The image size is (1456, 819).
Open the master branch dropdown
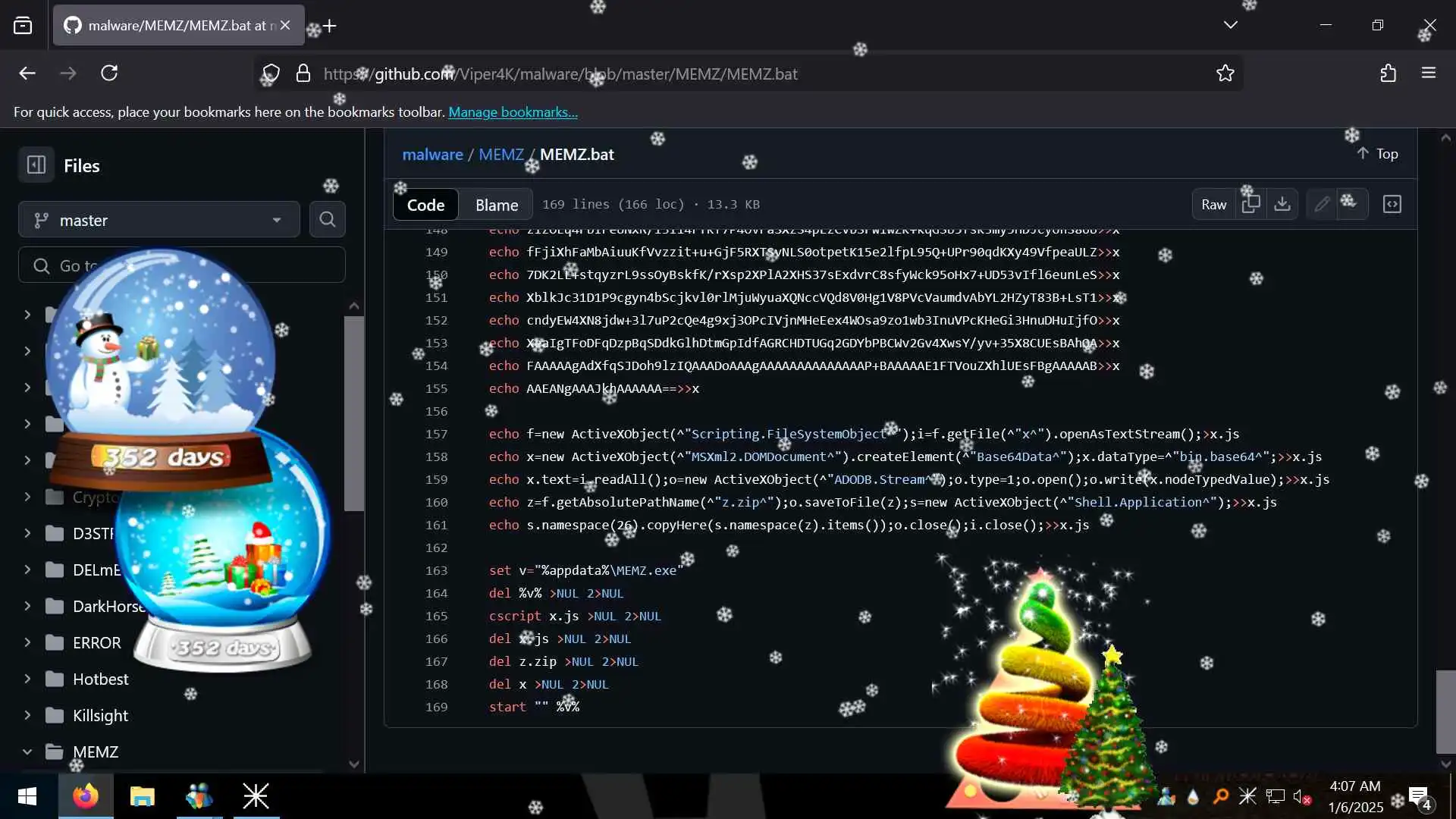159,220
